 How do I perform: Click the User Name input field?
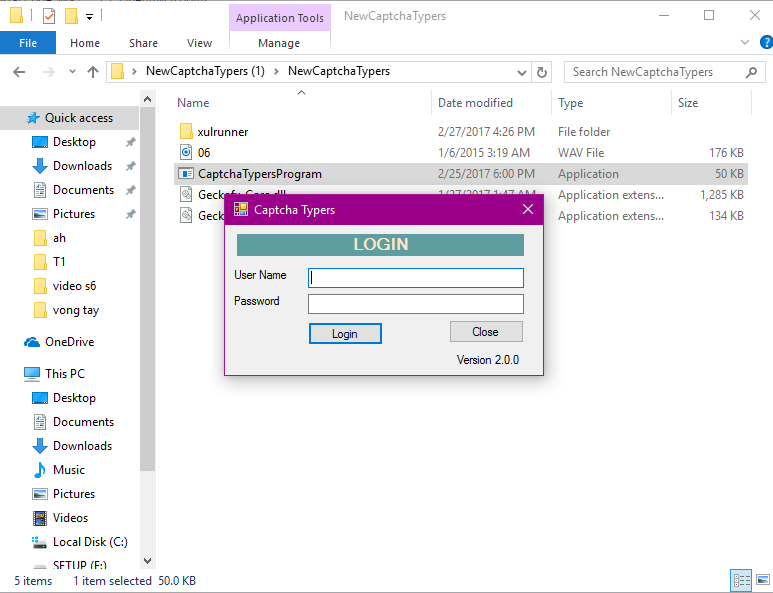pyautogui.click(x=416, y=278)
